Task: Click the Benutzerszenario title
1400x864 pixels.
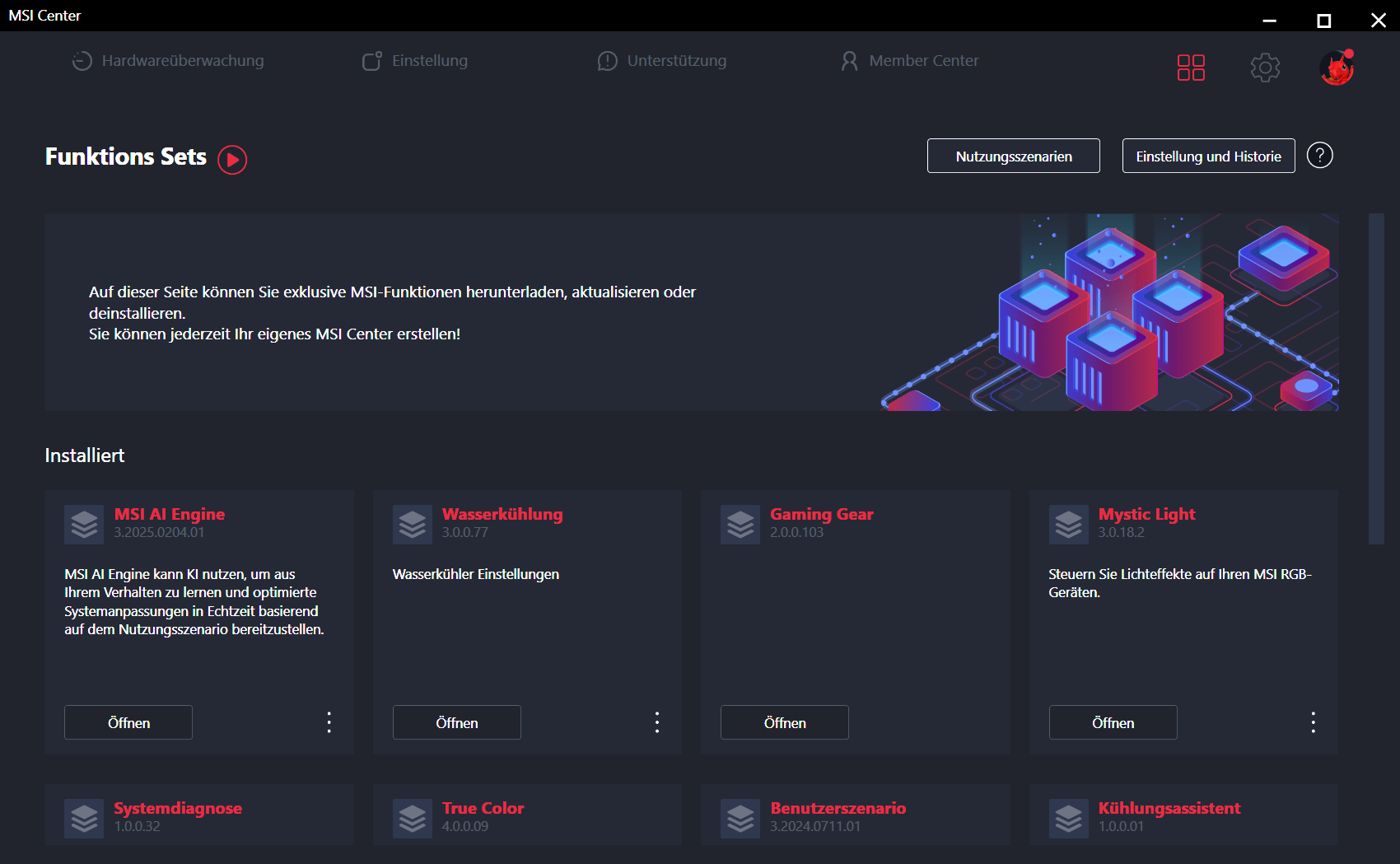Action: tap(838, 808)
